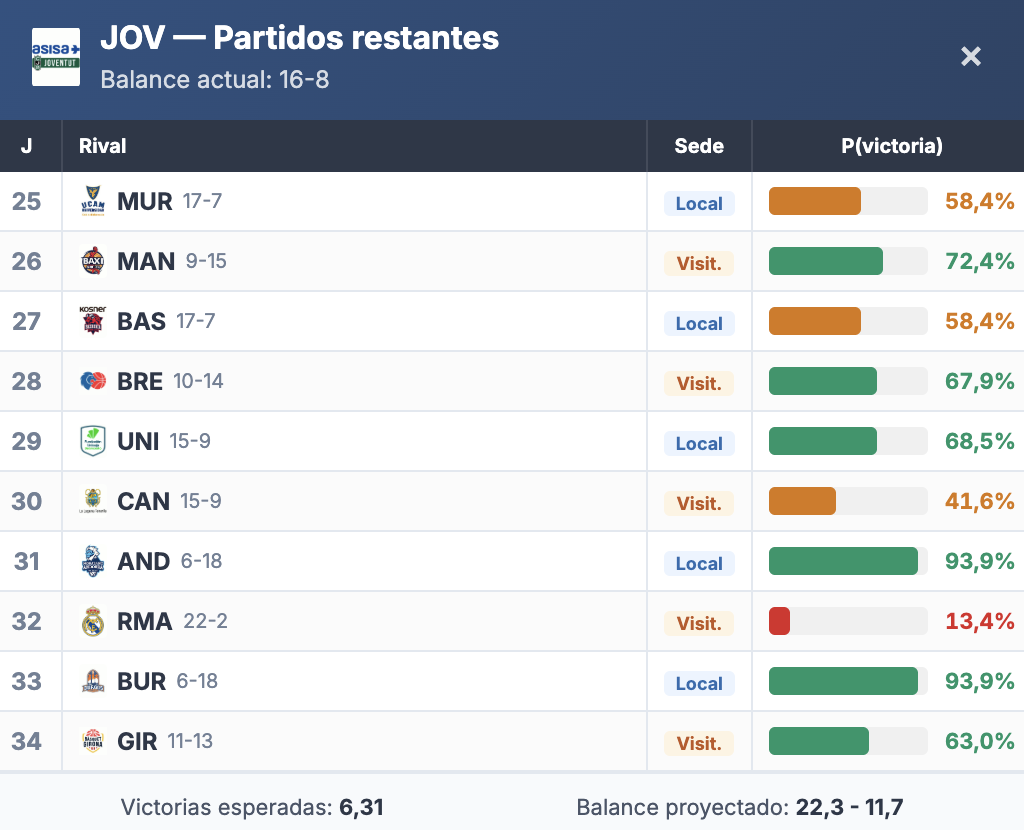Click the Rival column header
The image size is (1024, 830).
pyautogui.click(x=103, y=146)
